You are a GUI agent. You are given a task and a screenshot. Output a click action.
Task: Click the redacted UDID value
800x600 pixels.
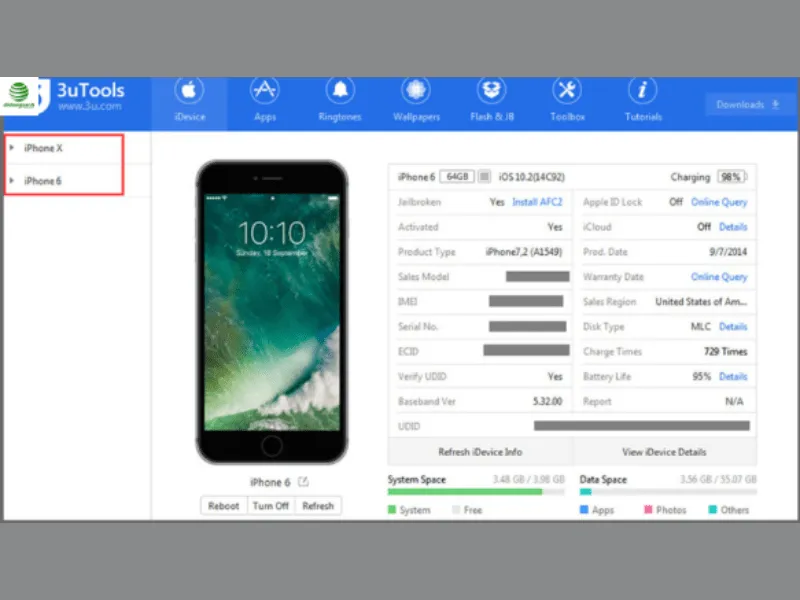point(642,426)
